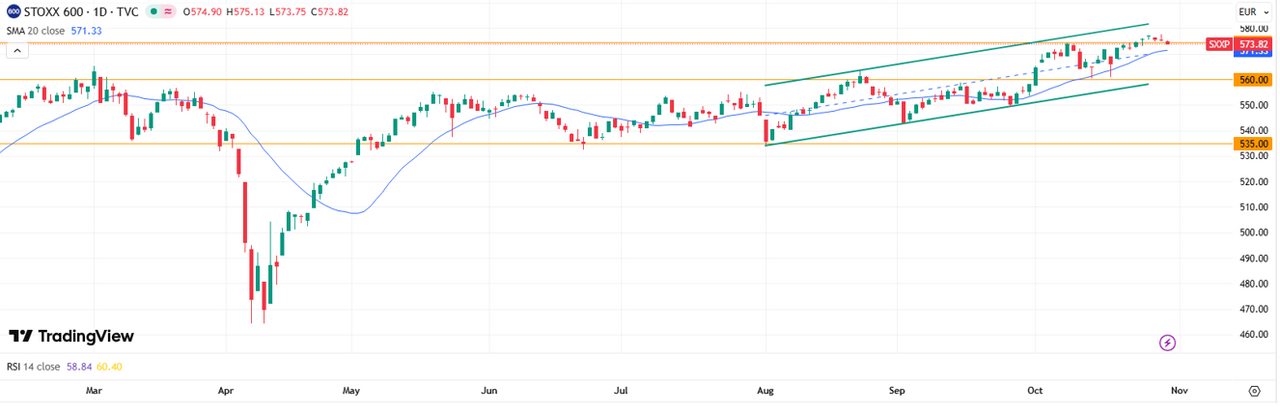Click the SXXP price label tag
Image resolution: width=1280 pixels, height=407 pixels.
click(x=1217, y=45)
